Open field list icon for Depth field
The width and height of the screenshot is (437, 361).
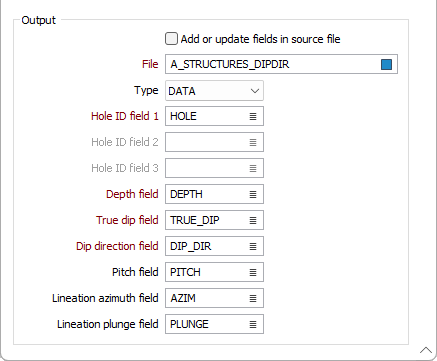tap(253, 194)
